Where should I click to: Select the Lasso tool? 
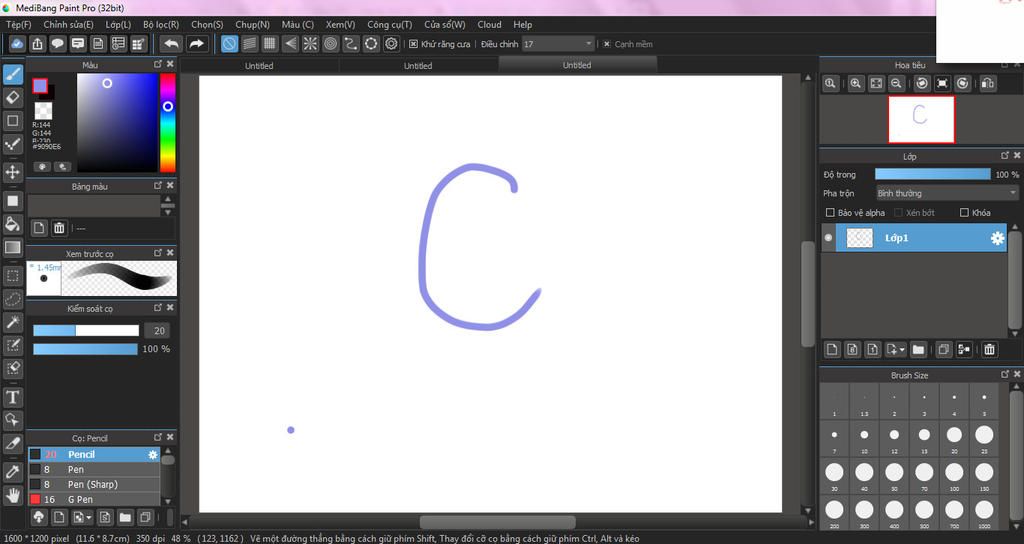click(x=12, y=299)
